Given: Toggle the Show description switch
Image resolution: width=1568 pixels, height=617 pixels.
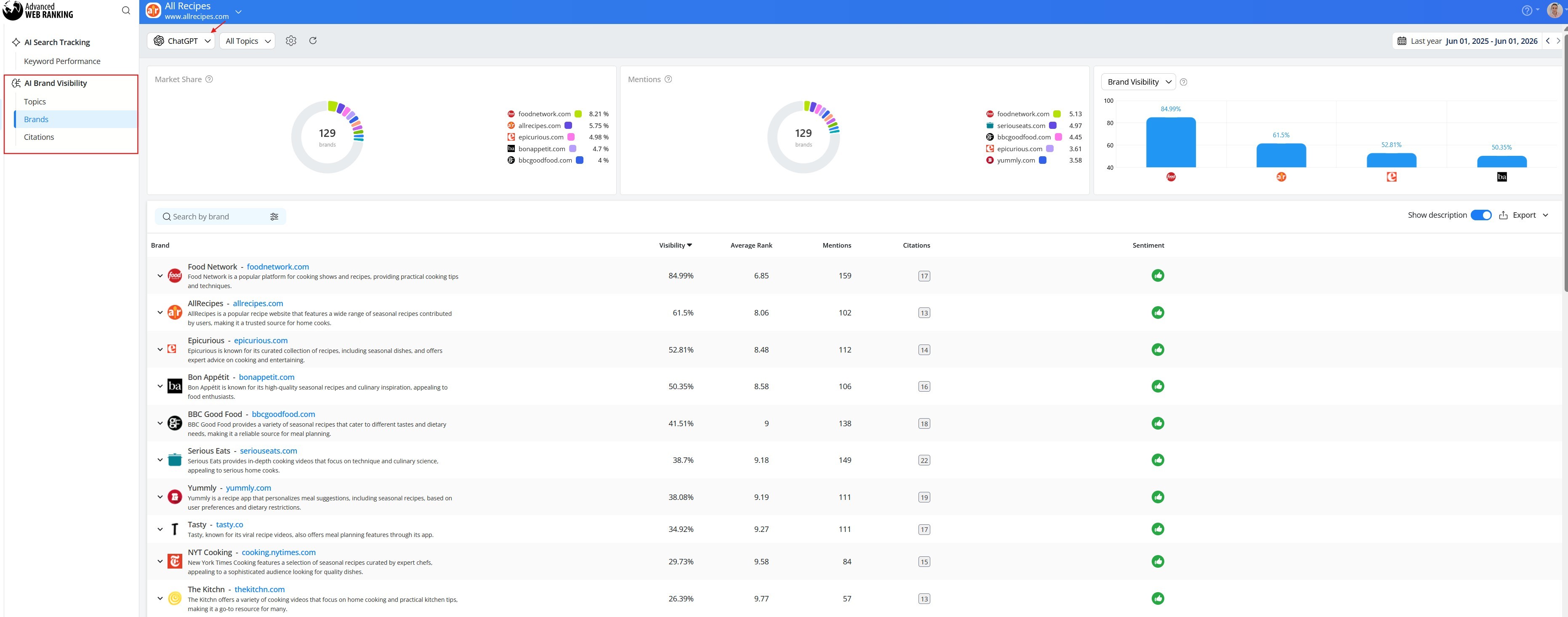Looking at the screenshot, I should click(x=1481, y=215).
